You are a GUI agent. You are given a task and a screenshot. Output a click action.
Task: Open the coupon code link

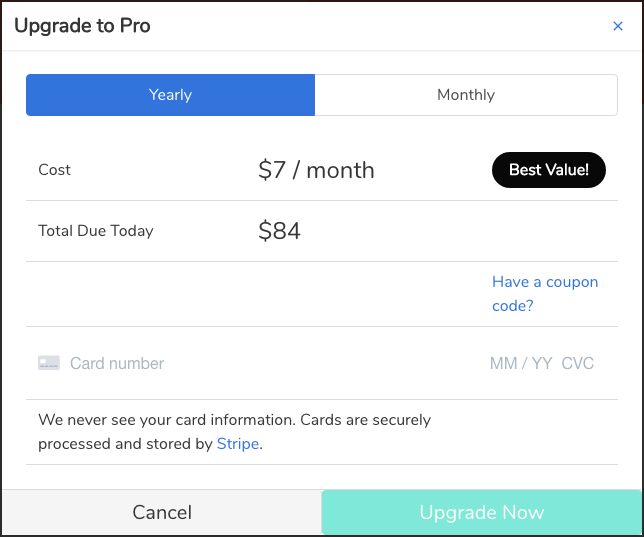click(544, 294)
